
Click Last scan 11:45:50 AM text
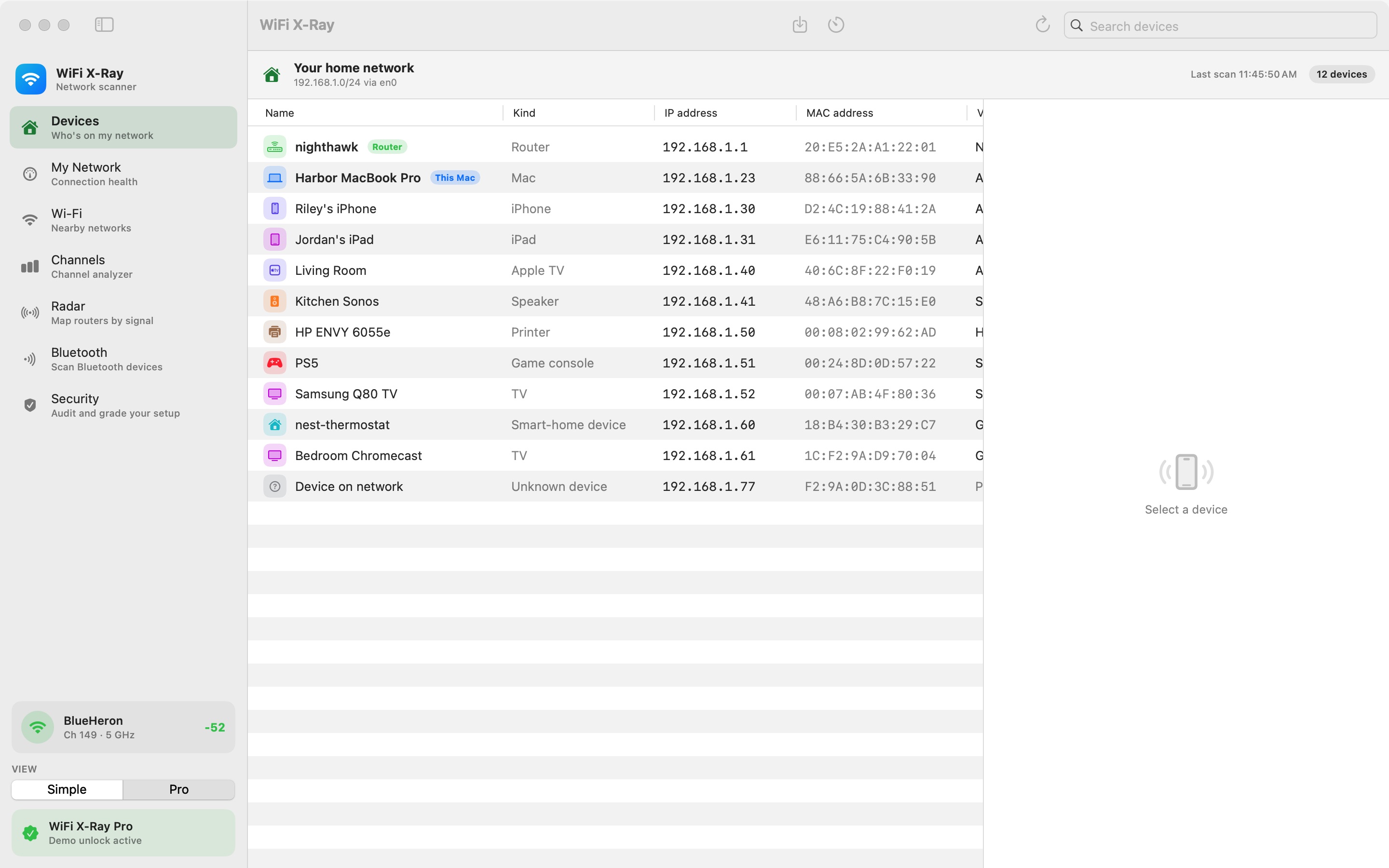pyautogui.click(x=1243, y=74)
